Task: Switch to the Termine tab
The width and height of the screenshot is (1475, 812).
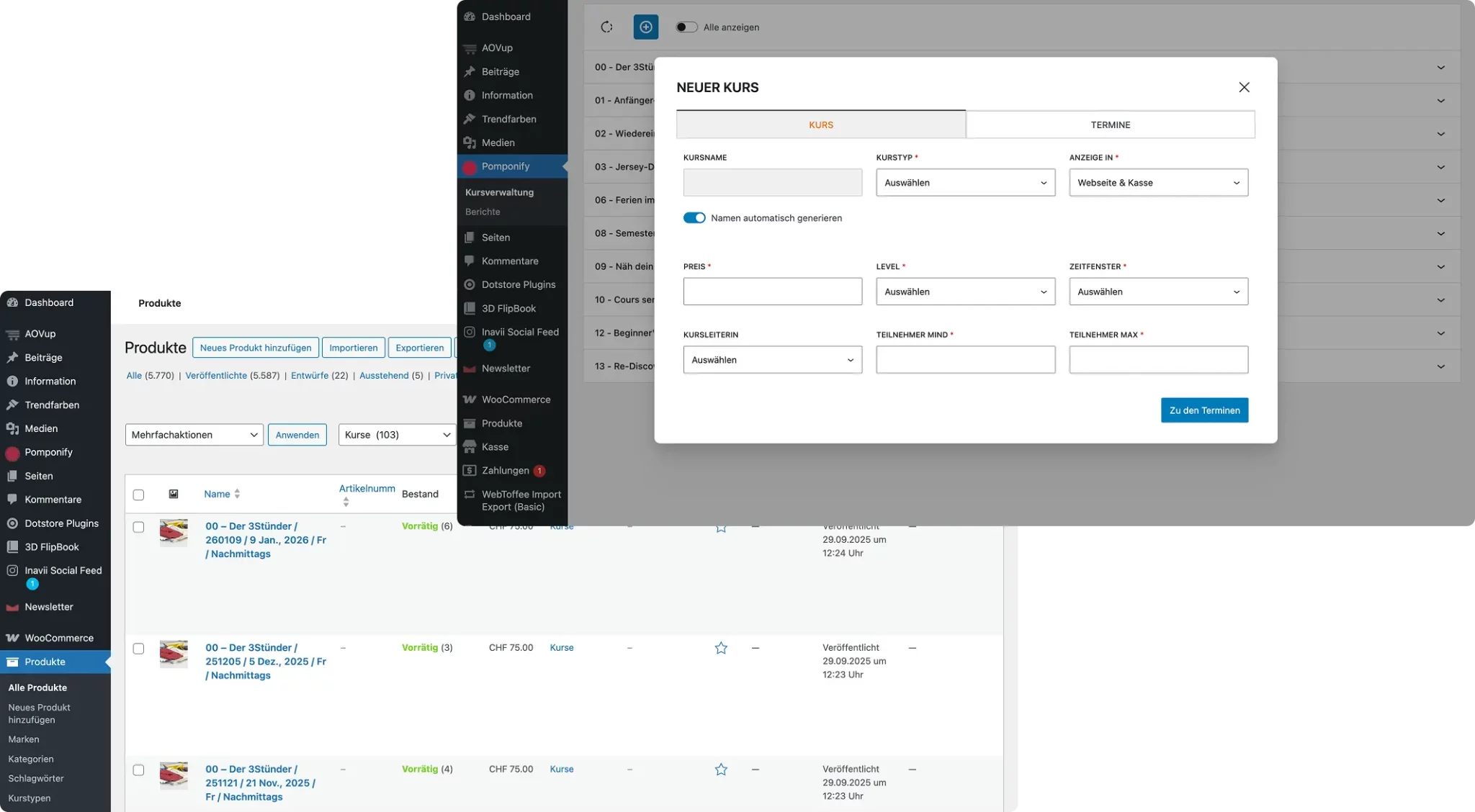Action: [1110, 125]
